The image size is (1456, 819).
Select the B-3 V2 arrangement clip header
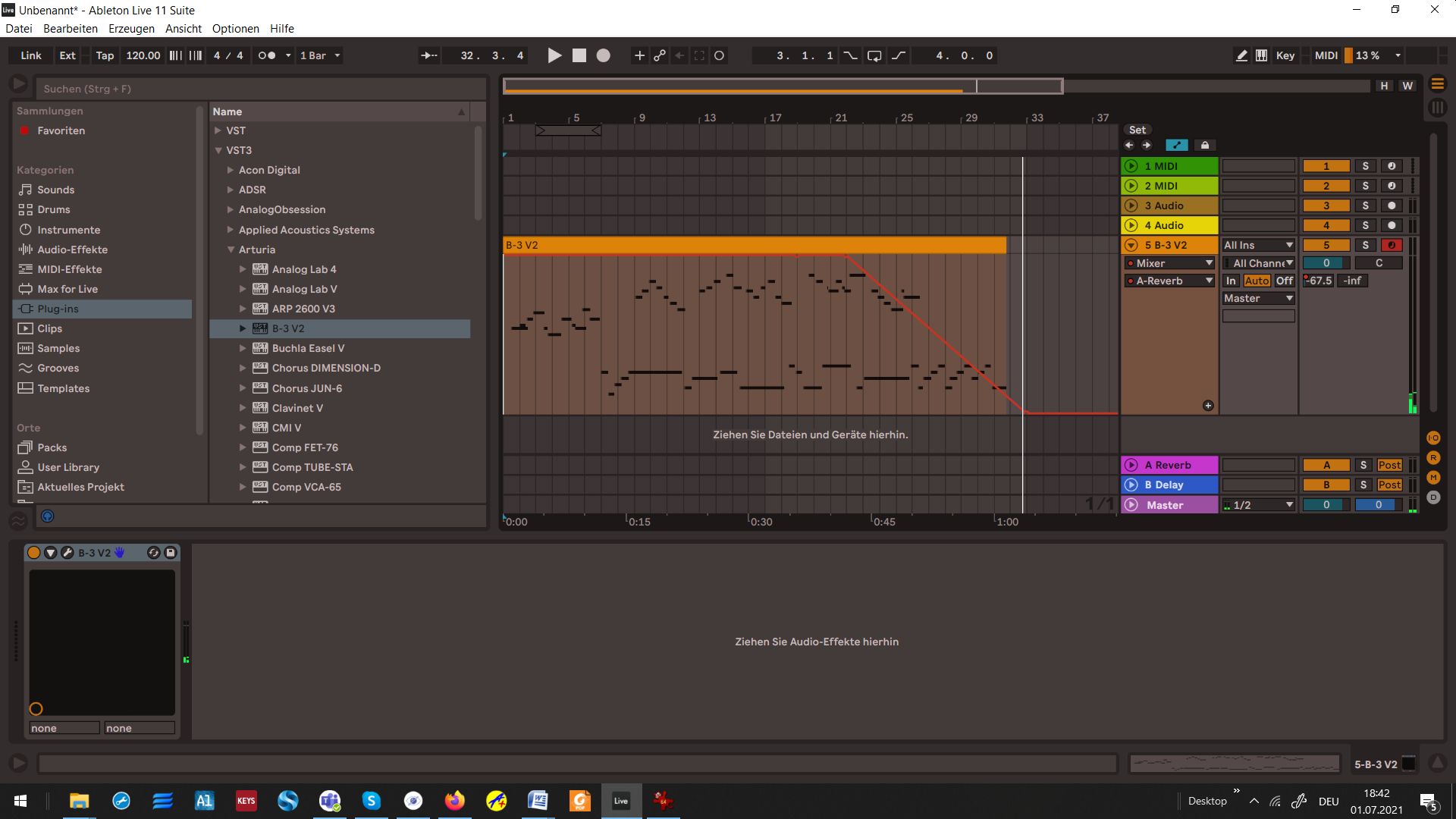pos(755,245)
